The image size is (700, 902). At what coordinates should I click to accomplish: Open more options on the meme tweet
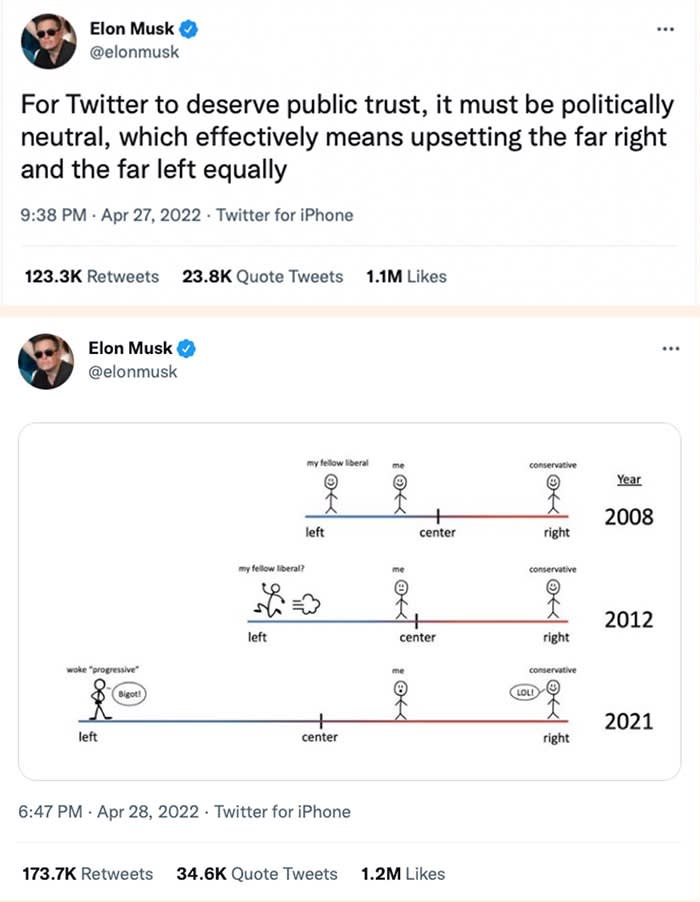tap(670, 349)
